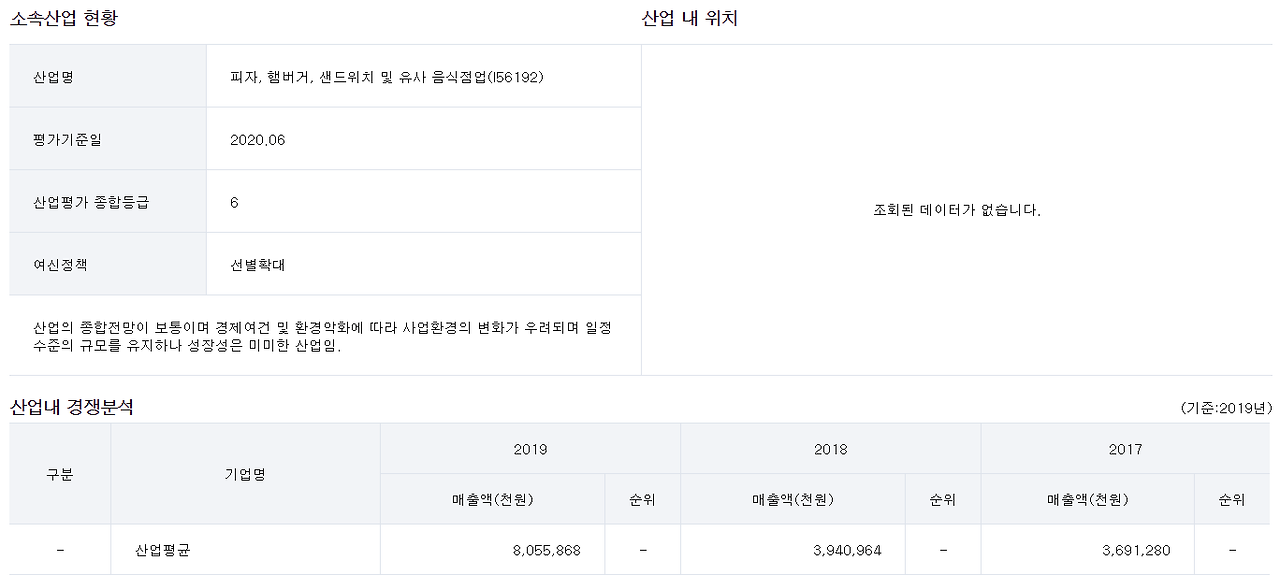Select the 2019 year column header

(530, 449)
